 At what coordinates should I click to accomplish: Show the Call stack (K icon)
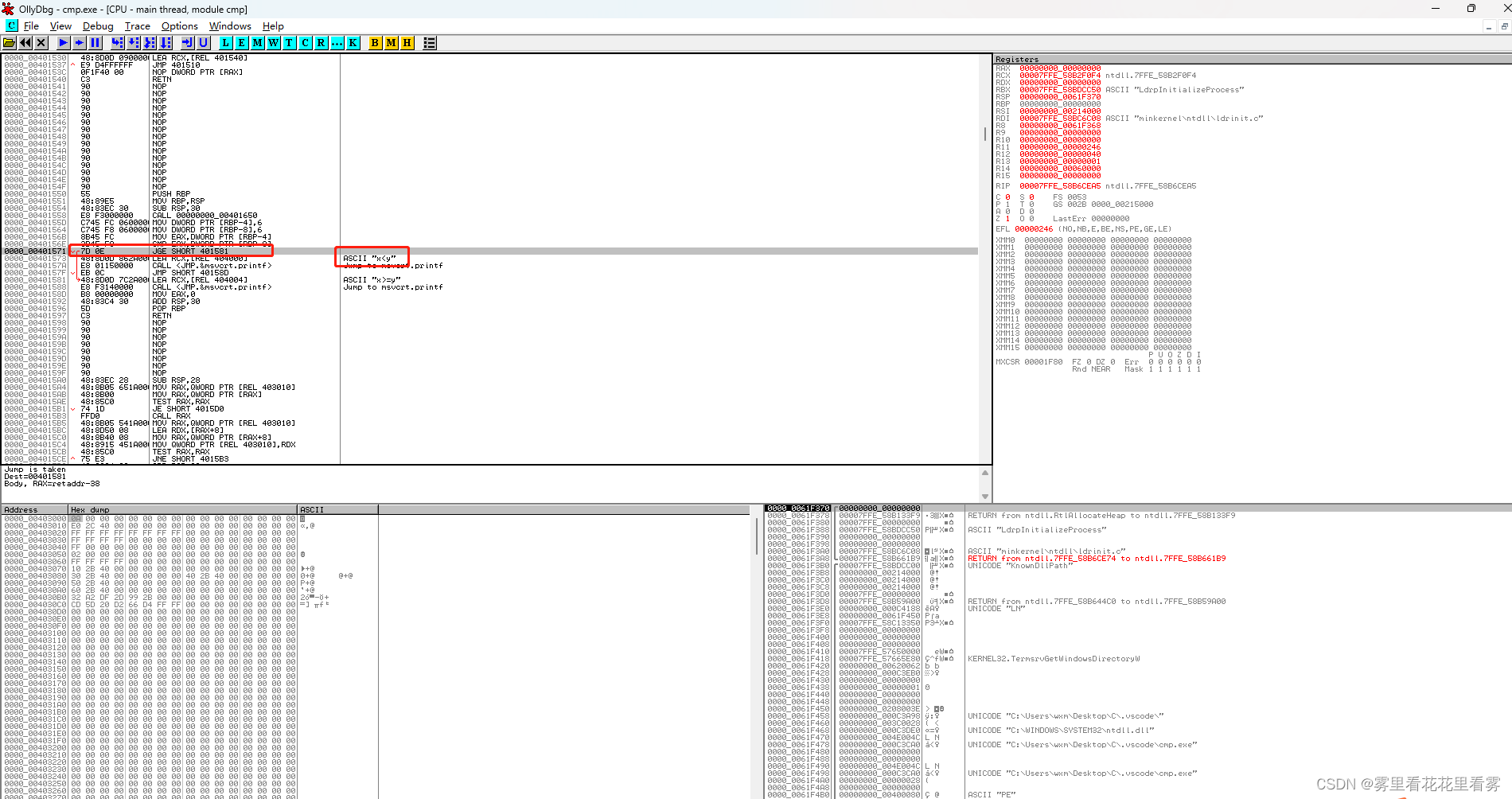(353, 43)
